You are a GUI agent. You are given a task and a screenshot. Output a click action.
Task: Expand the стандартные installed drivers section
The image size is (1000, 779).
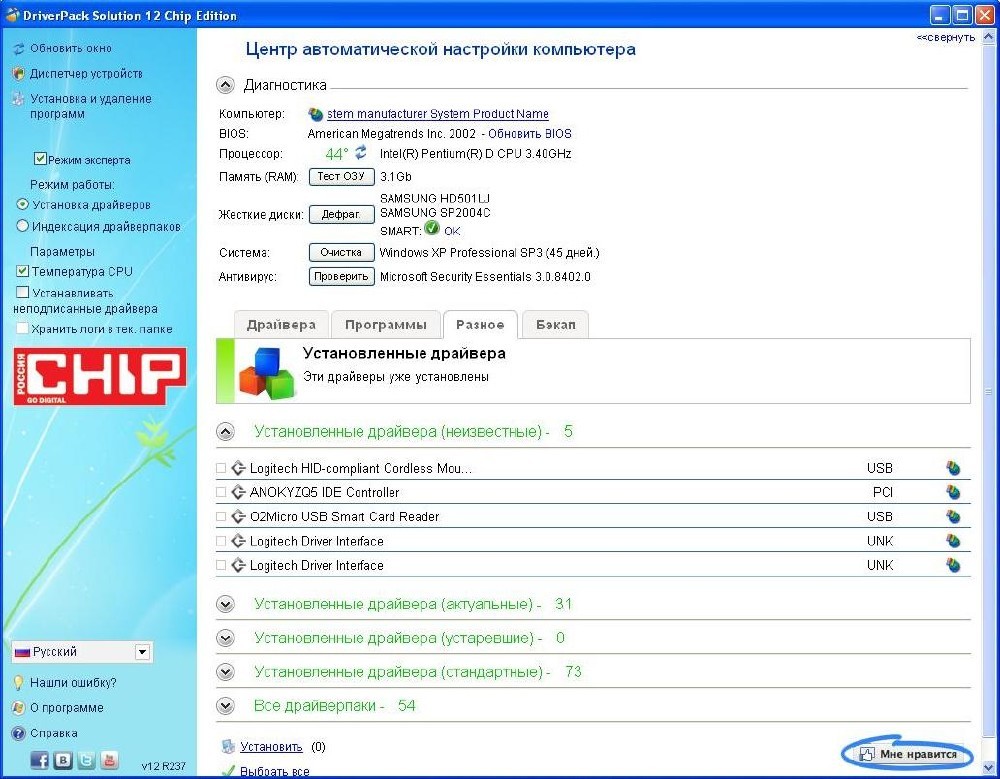point(225,672)
